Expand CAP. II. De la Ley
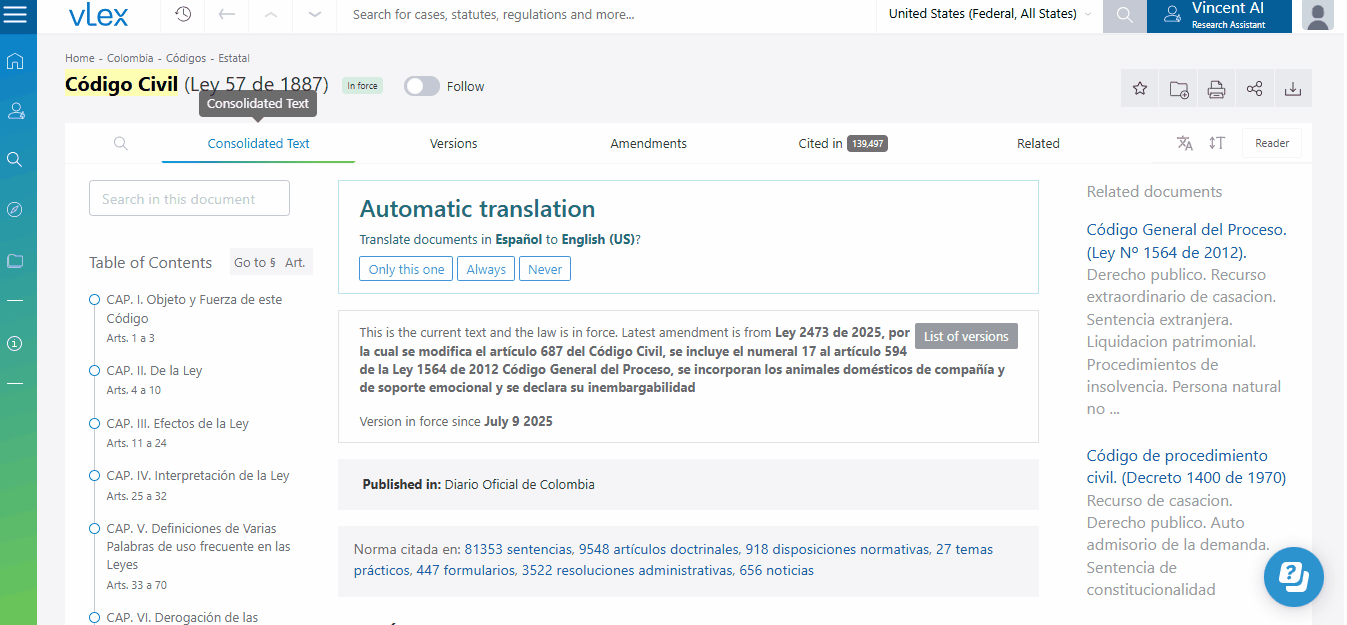This screenshot has width=1347, height=625. [154, 371]
